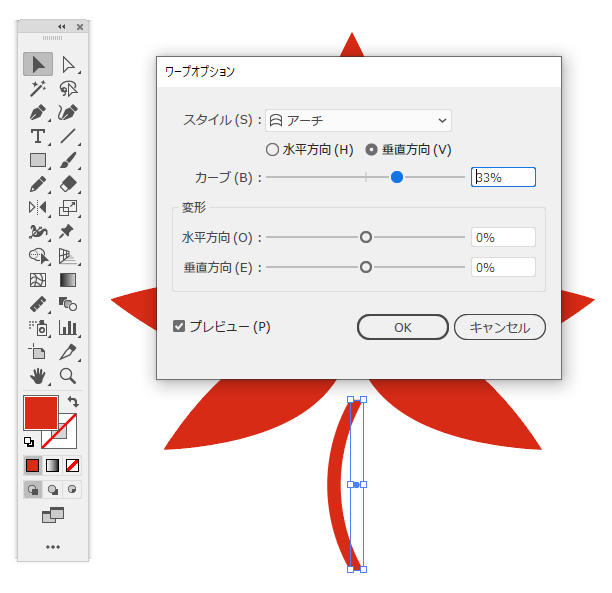Toggle the プレビュー preview checkbox
This screenshot has width=612, height=593.
[179, 326]
